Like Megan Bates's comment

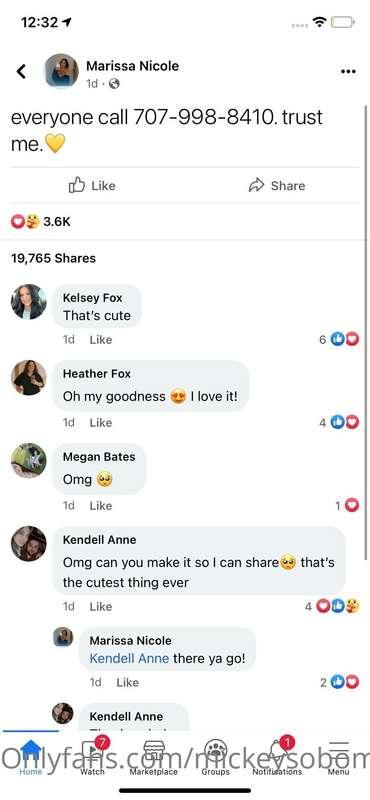[x=101, y=506]
